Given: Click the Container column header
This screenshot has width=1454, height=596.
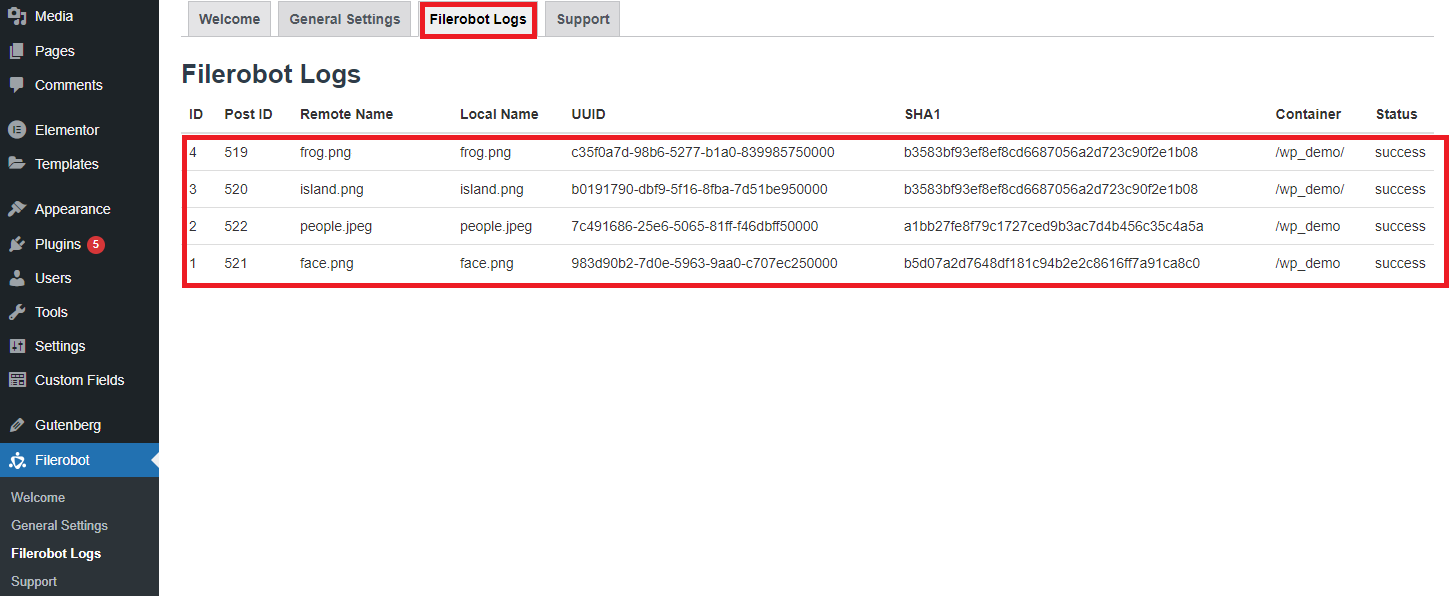Looking at the screenshot, I should point(1308,114).
